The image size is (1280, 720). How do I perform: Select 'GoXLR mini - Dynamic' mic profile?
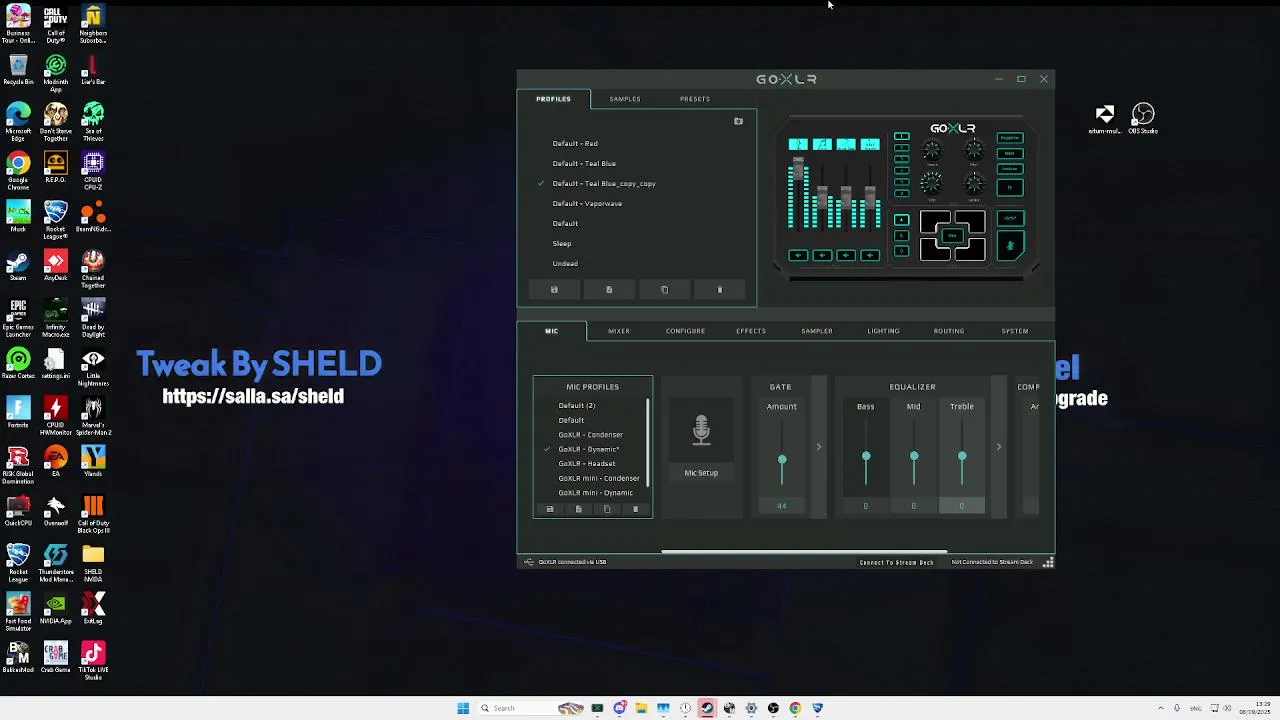(595, 493)
